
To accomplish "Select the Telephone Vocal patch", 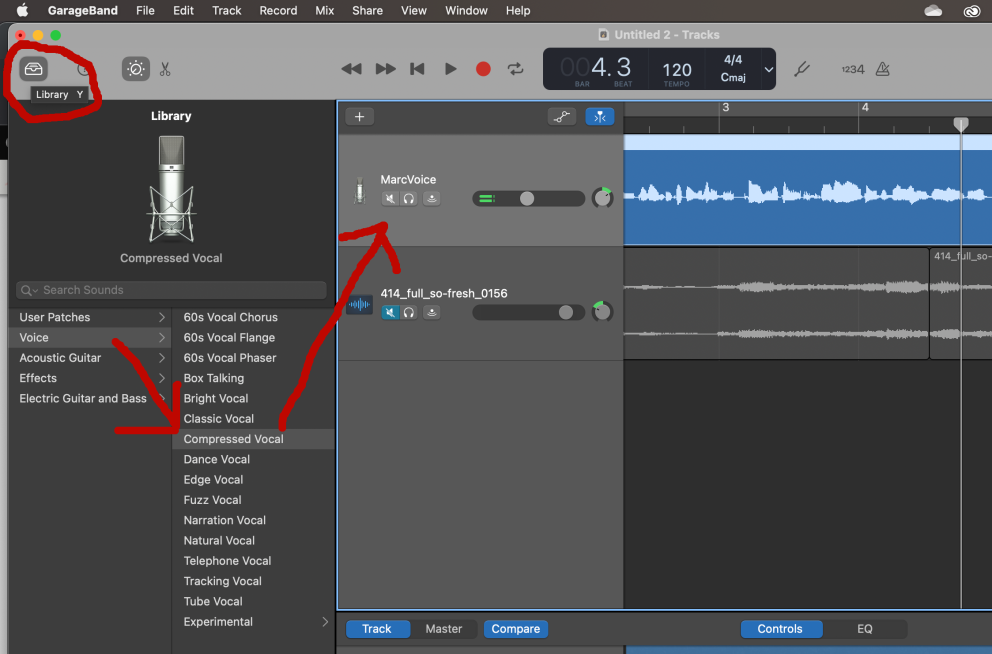I will (253, 561).
